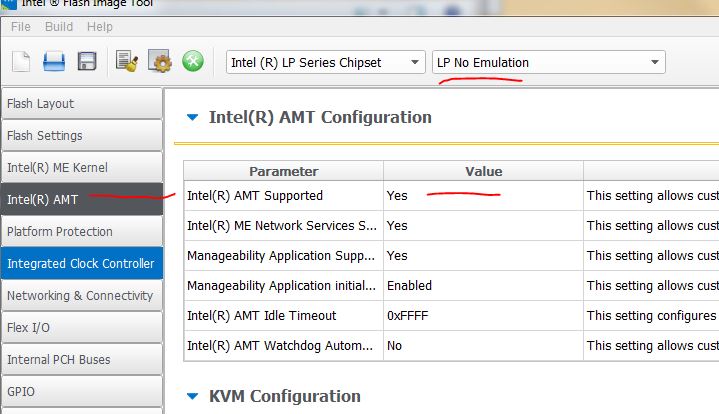Click the No value for AMT Watchdog

click(x=483, y=346)
